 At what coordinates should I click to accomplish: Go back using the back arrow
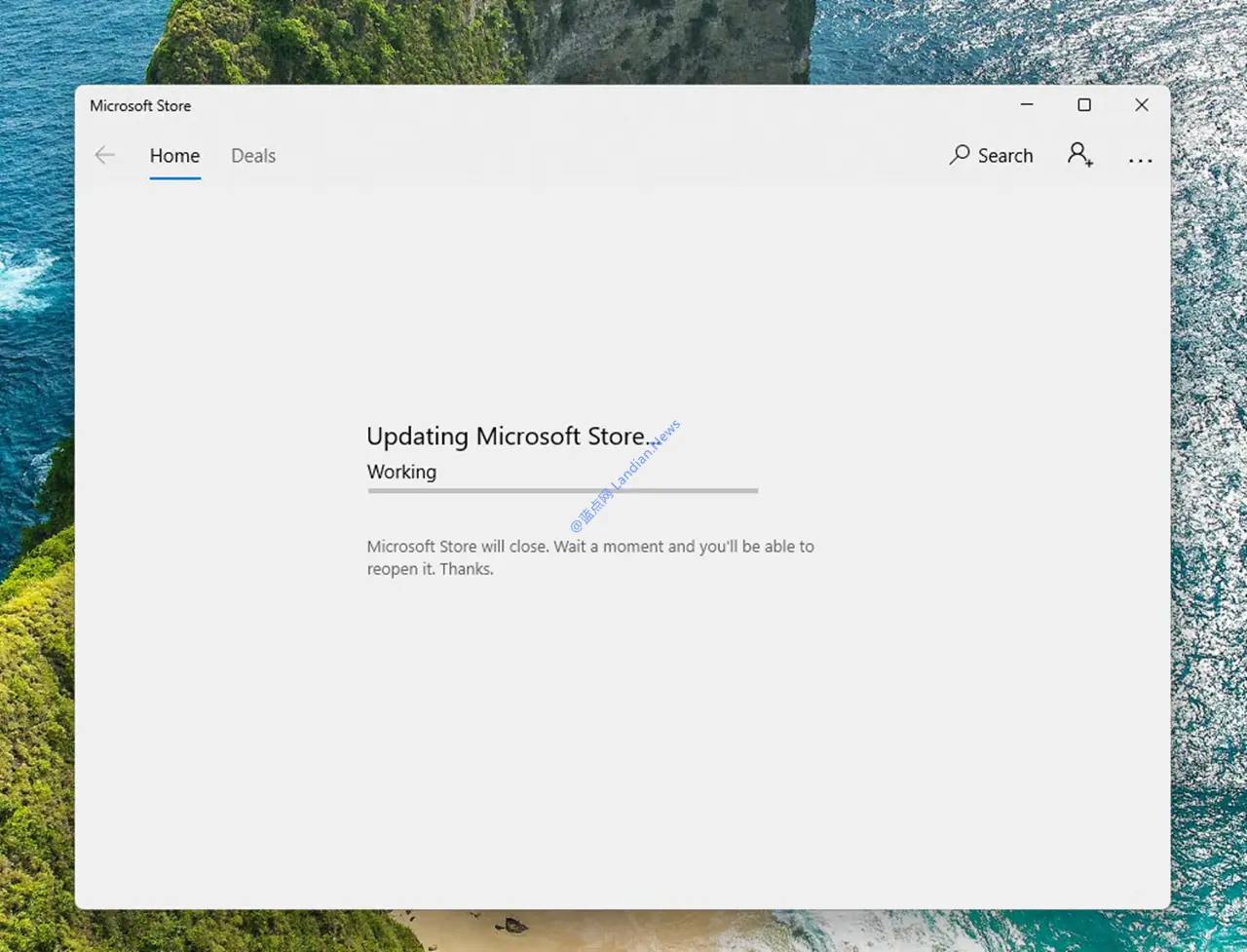[104, 155]
